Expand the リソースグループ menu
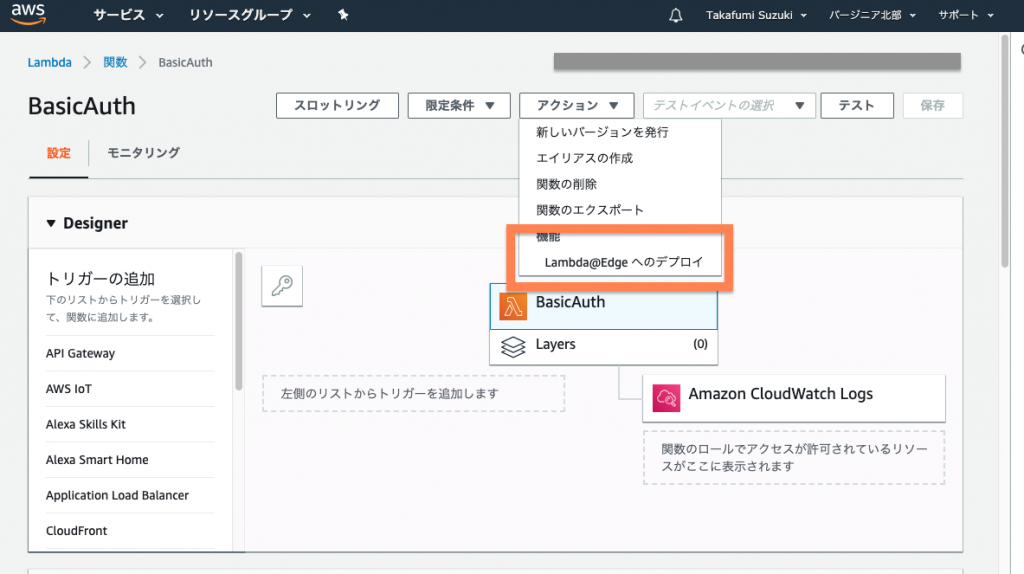1024x574 pixels. 250,16
